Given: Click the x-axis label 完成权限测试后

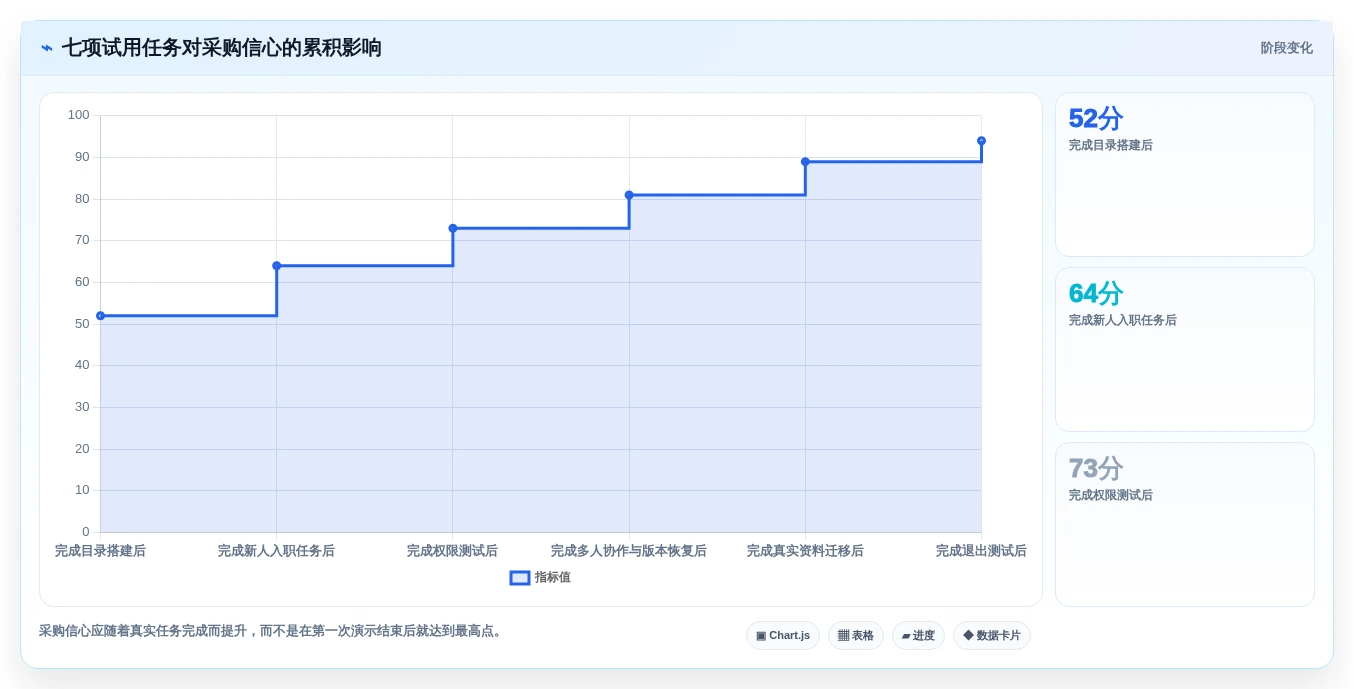Looking at the screenshot, I should tap(452, 551).
